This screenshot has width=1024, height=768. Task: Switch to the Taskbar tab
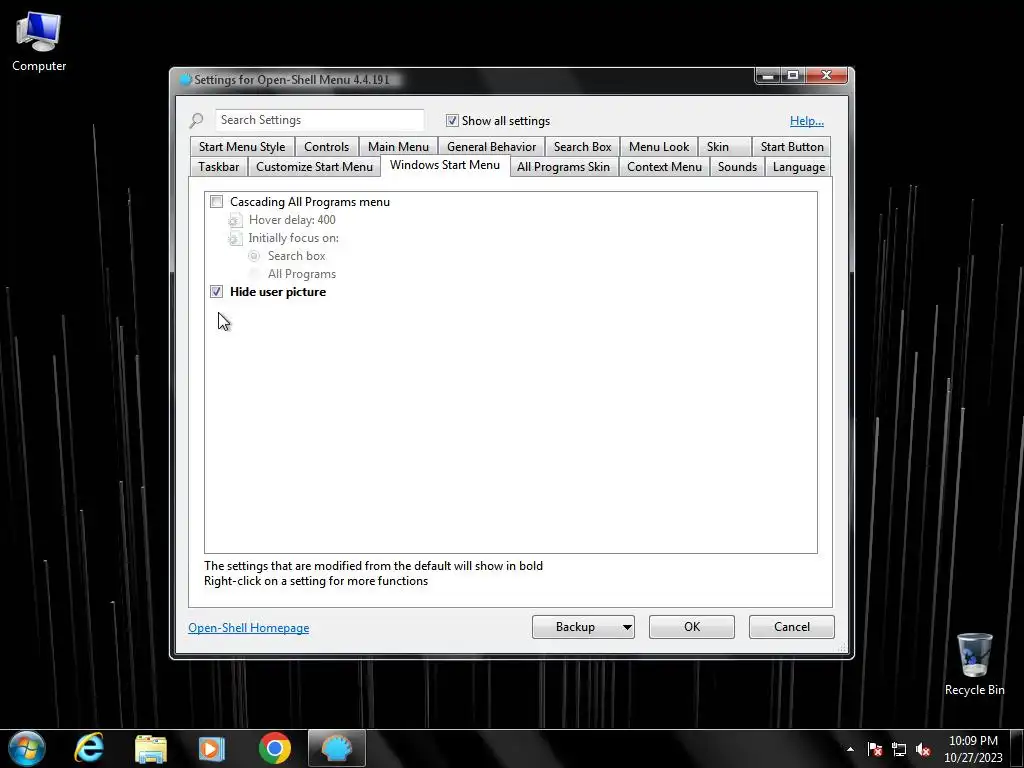click(x=218, y=167)
